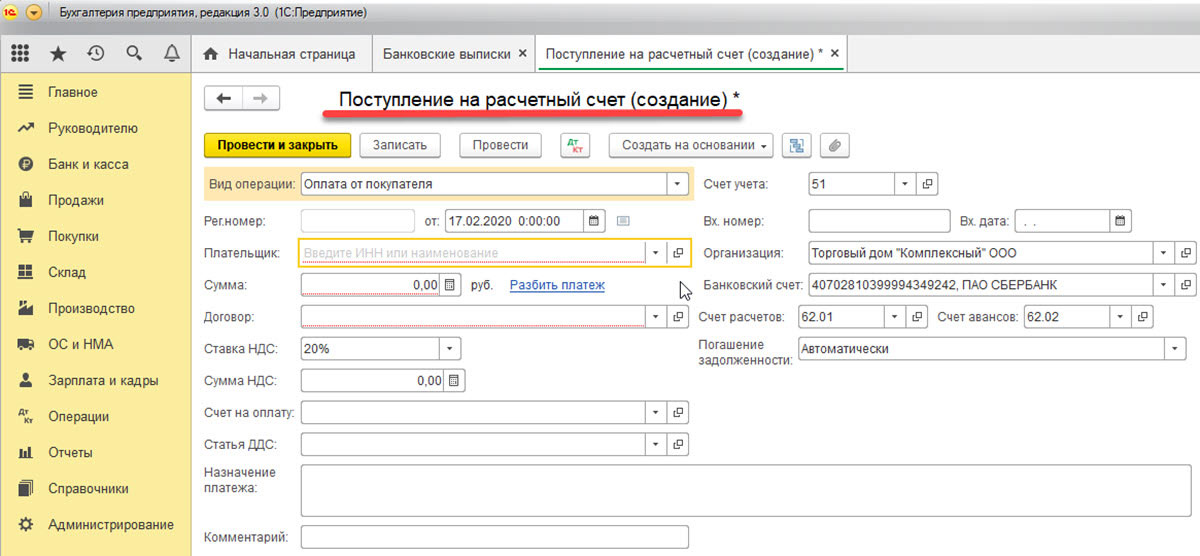Expand the Ставка НДС dropdown

click(x=449, y=349)
